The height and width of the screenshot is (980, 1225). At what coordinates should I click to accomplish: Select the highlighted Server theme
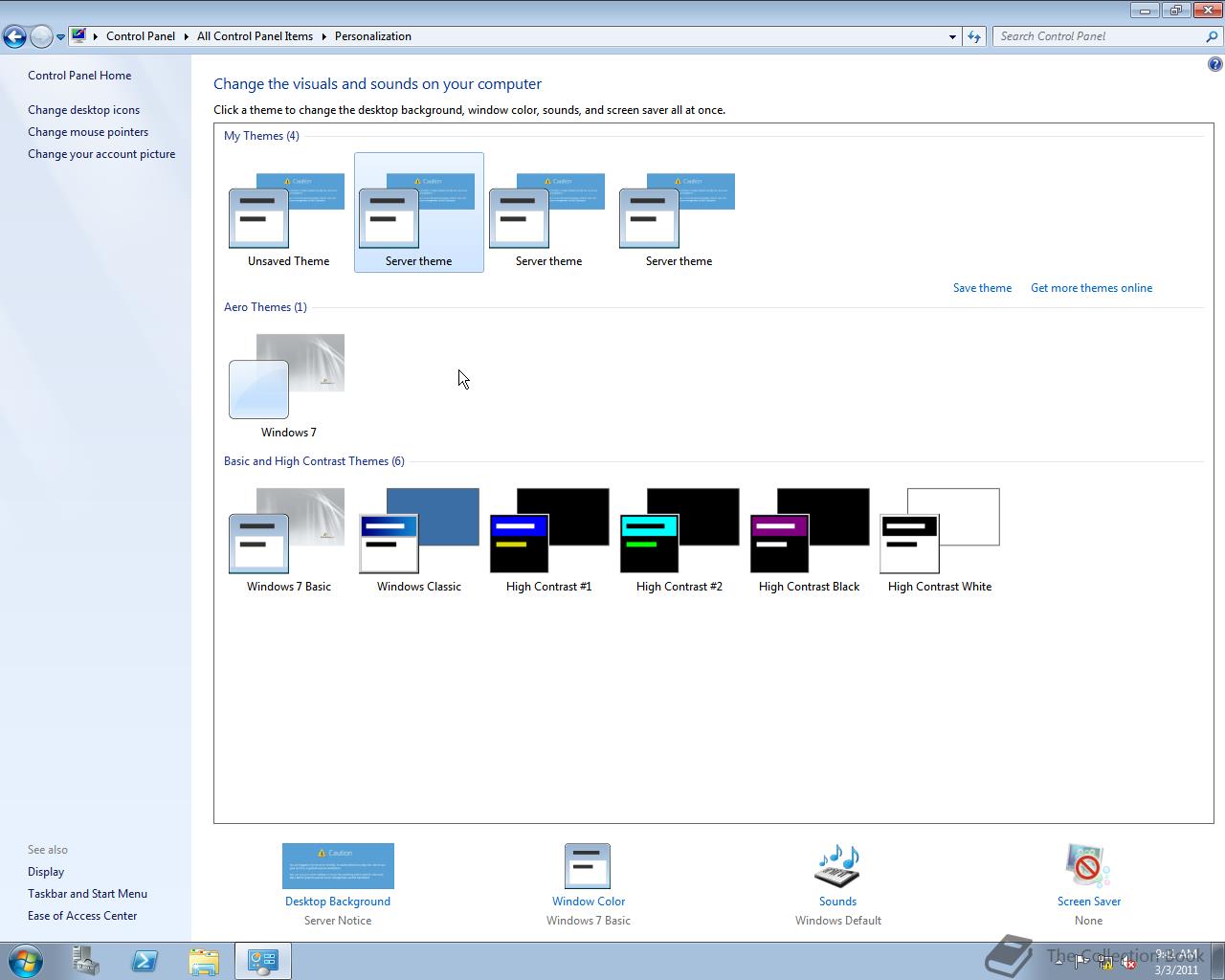tap(419, 212)
